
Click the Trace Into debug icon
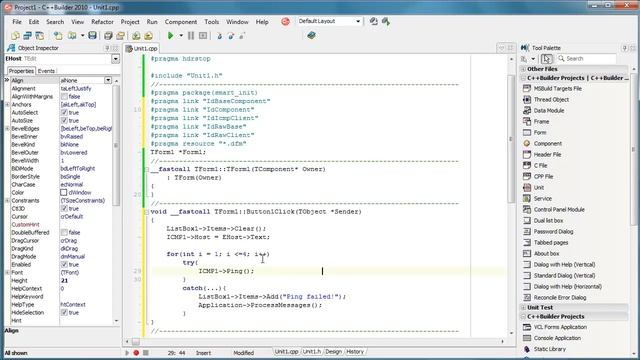point(219,36)
